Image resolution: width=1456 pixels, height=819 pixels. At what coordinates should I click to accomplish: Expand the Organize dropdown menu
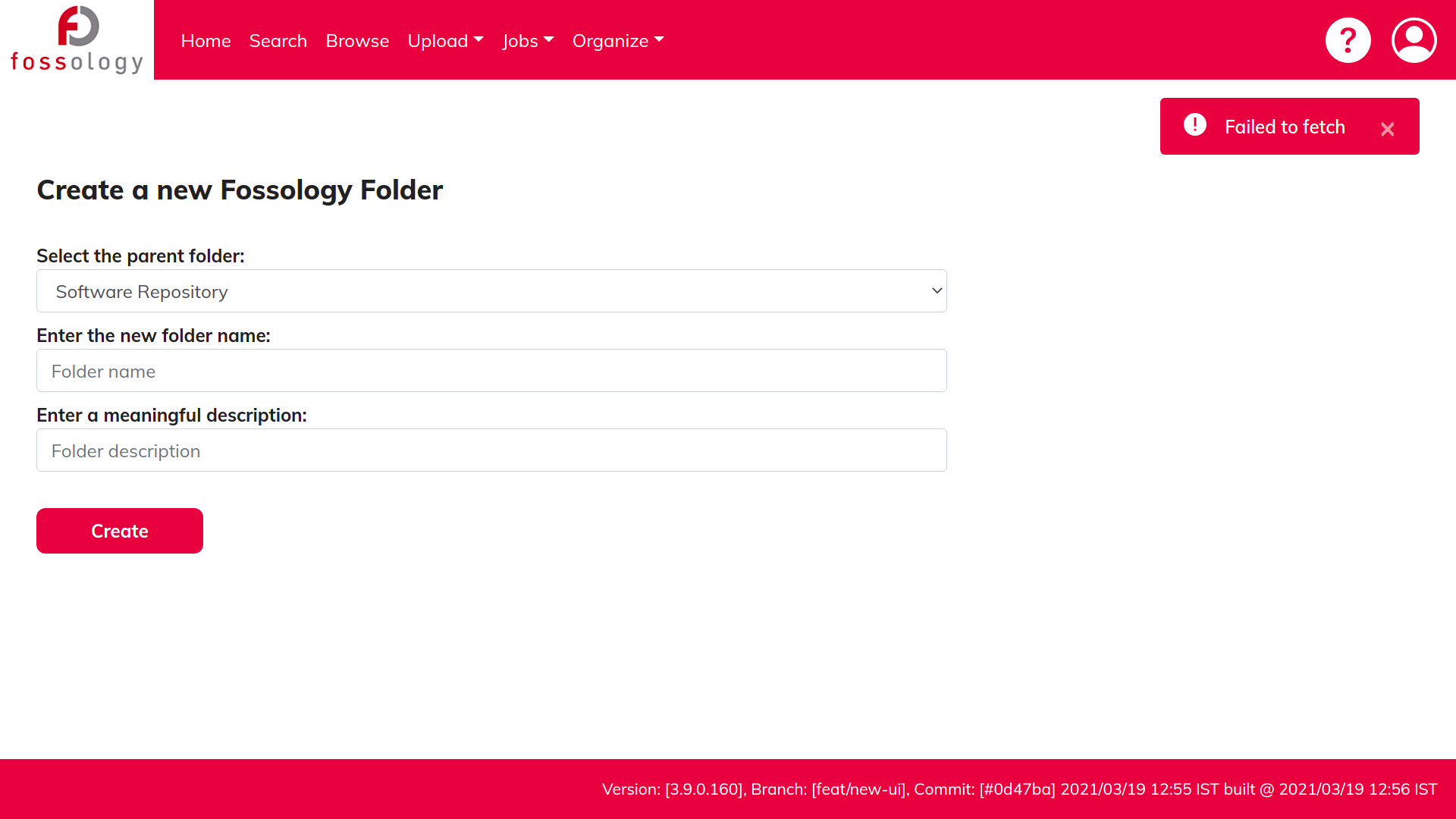[618, 41]
